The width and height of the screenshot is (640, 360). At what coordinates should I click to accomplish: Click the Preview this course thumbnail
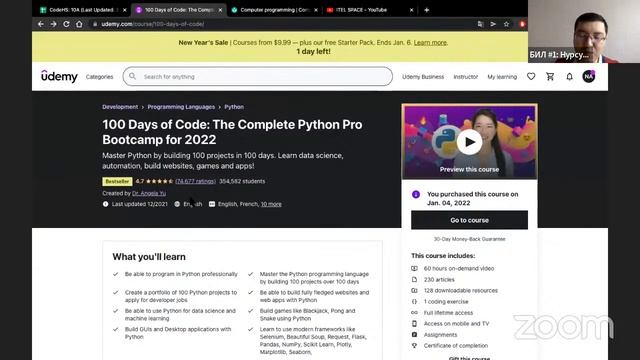point(469,142)
